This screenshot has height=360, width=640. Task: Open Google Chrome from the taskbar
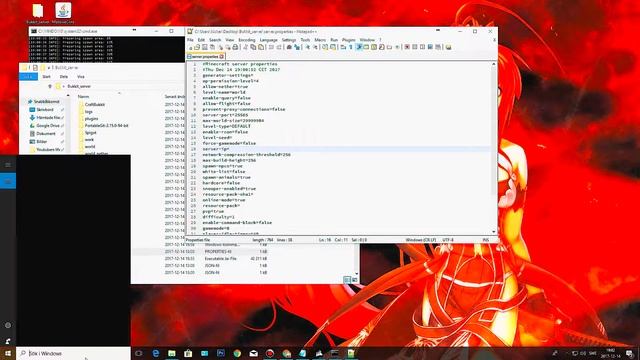(x=237, y=353)
